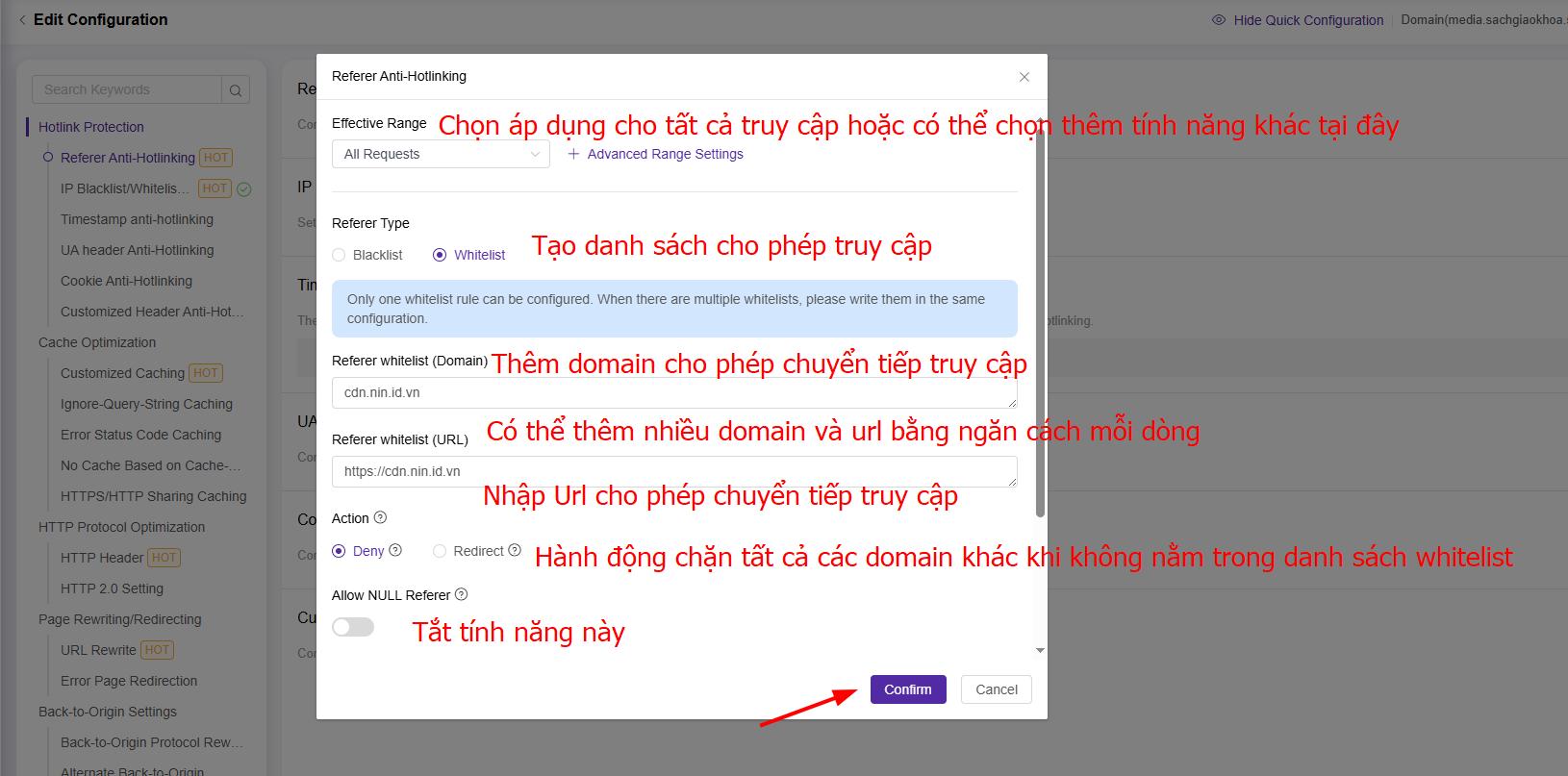Click the dialog scrollbar down arrow
The width and height of the screenshot is (1568, 776).
point(1040,651)
